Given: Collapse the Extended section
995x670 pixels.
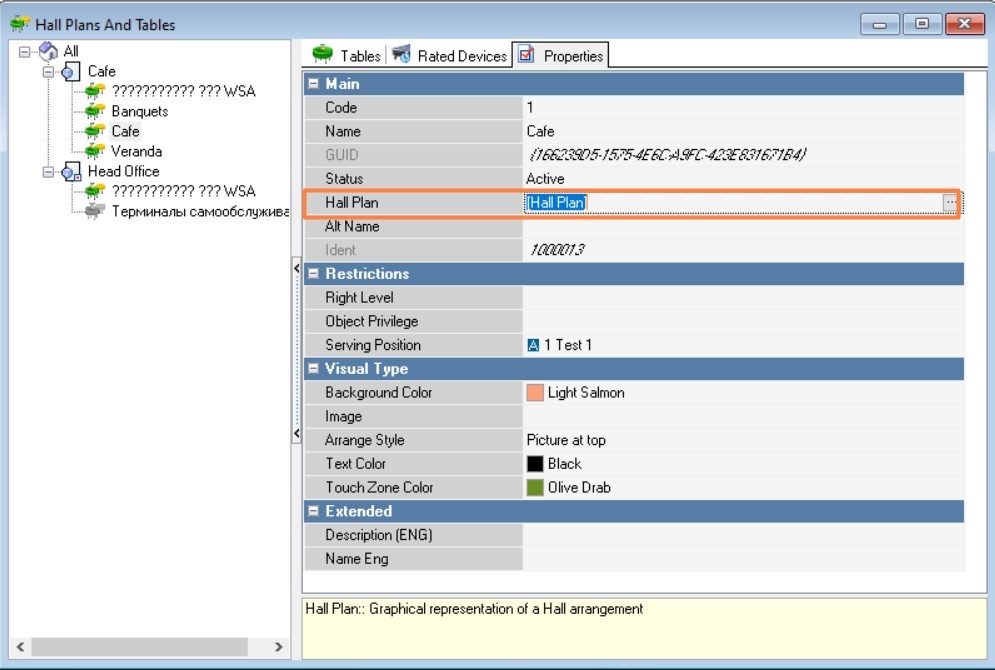Looking at the screenshot, I should (313, 511).
